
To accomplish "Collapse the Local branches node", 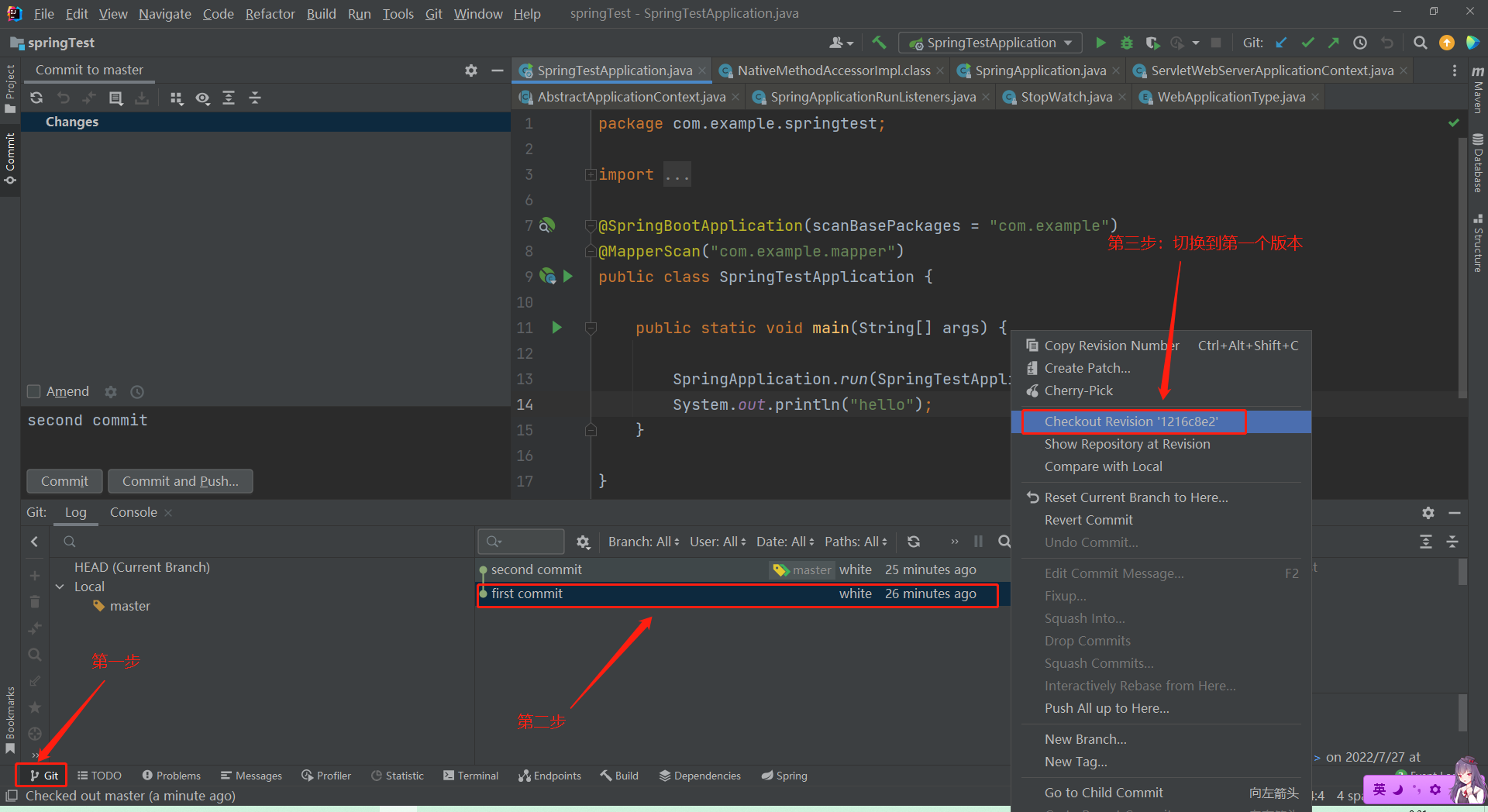I will pos(60,587).
